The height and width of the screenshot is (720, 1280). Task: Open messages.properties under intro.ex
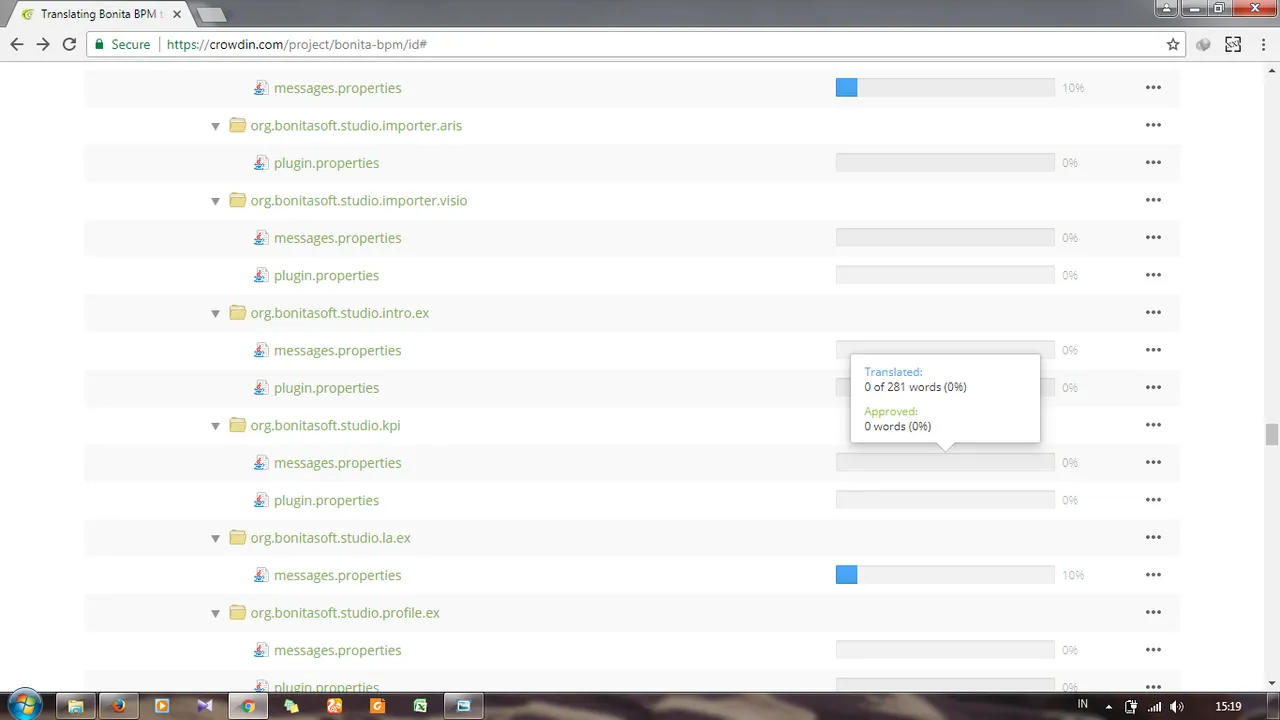point(337,350)
